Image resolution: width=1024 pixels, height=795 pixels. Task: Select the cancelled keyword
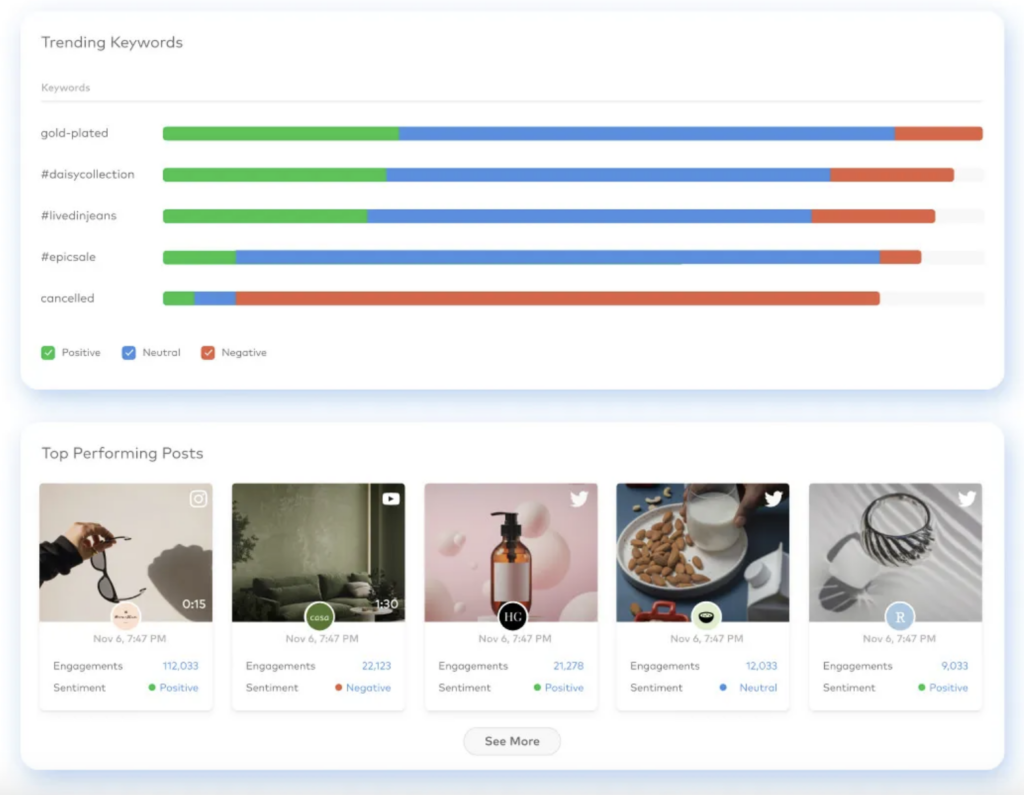67,299
